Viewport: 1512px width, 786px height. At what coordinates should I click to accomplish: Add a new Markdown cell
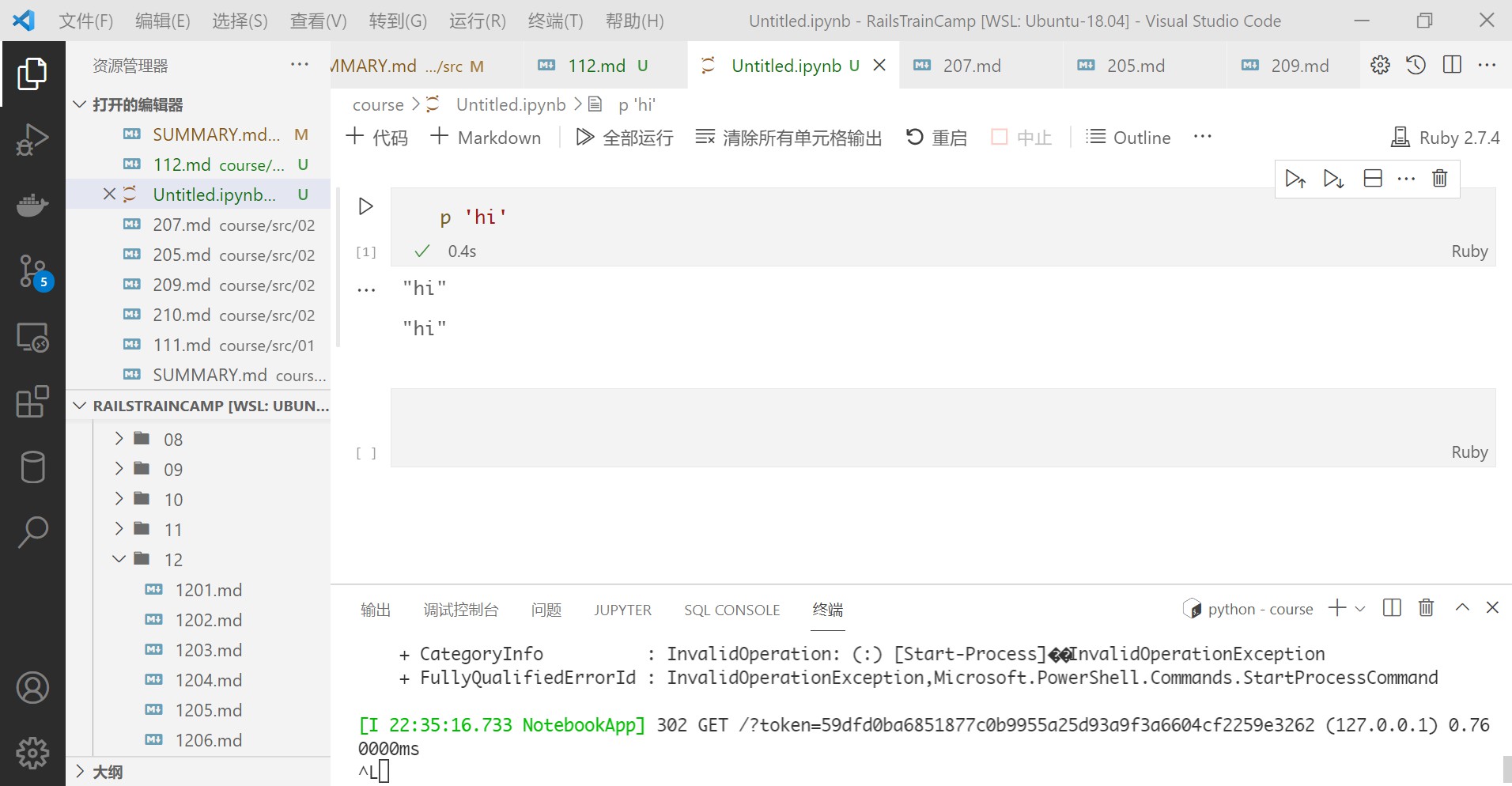(486, 137)
